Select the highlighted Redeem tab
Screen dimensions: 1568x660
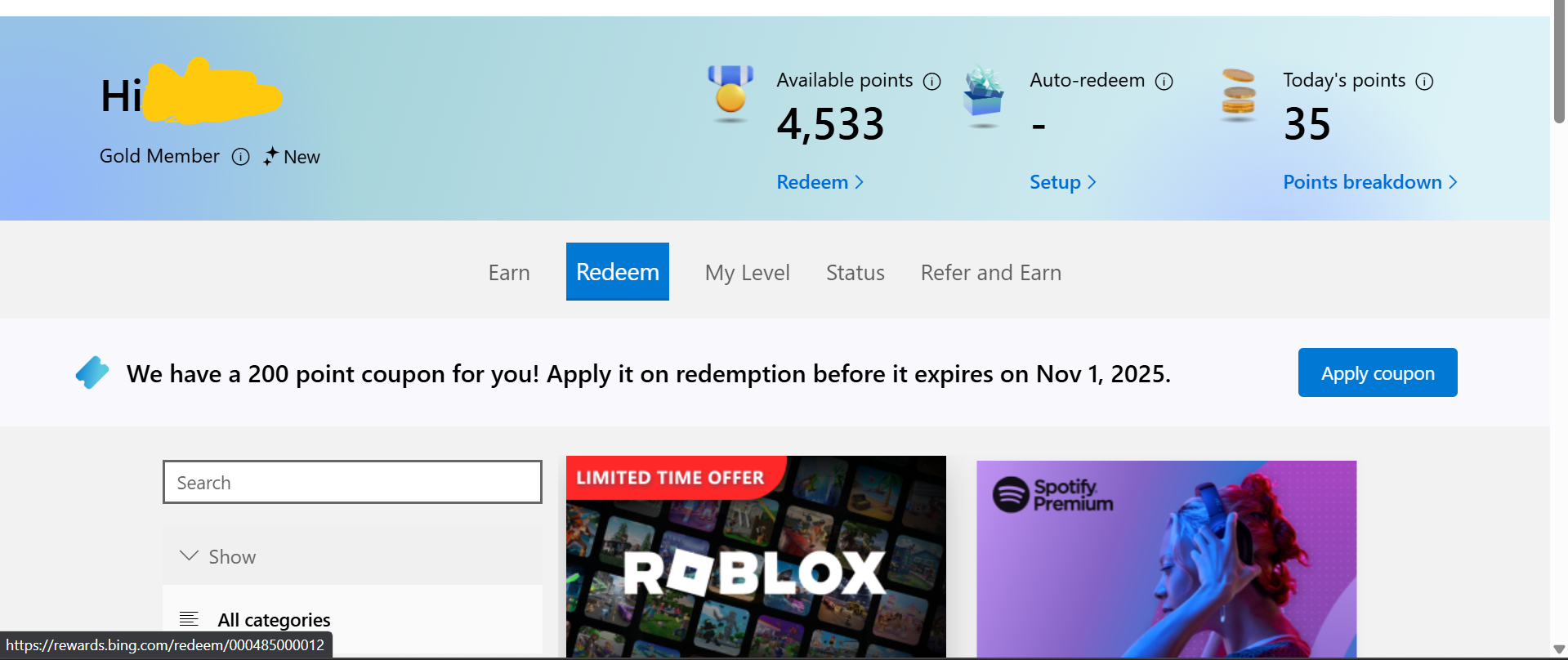point(618,272)
